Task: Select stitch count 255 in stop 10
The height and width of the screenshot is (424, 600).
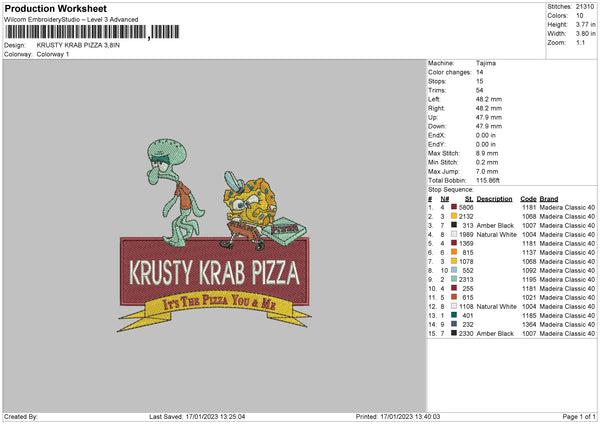Action: [468, 289]
